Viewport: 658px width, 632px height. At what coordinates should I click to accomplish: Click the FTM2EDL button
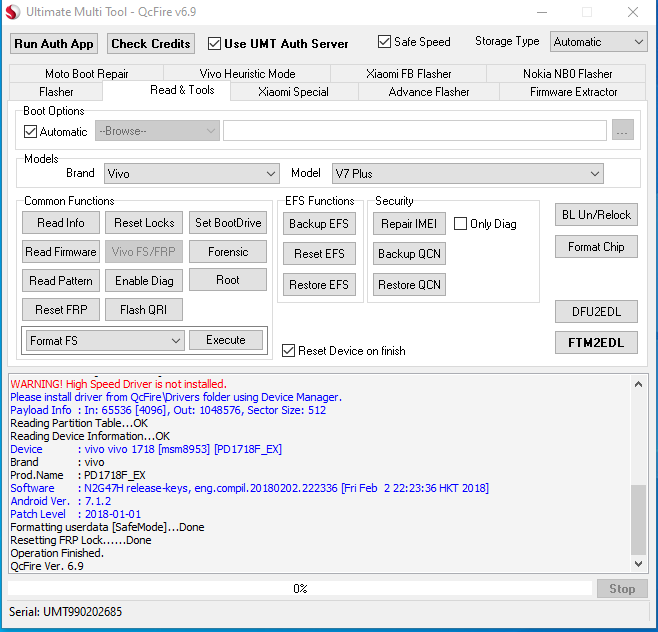click(x=596, y=342)
